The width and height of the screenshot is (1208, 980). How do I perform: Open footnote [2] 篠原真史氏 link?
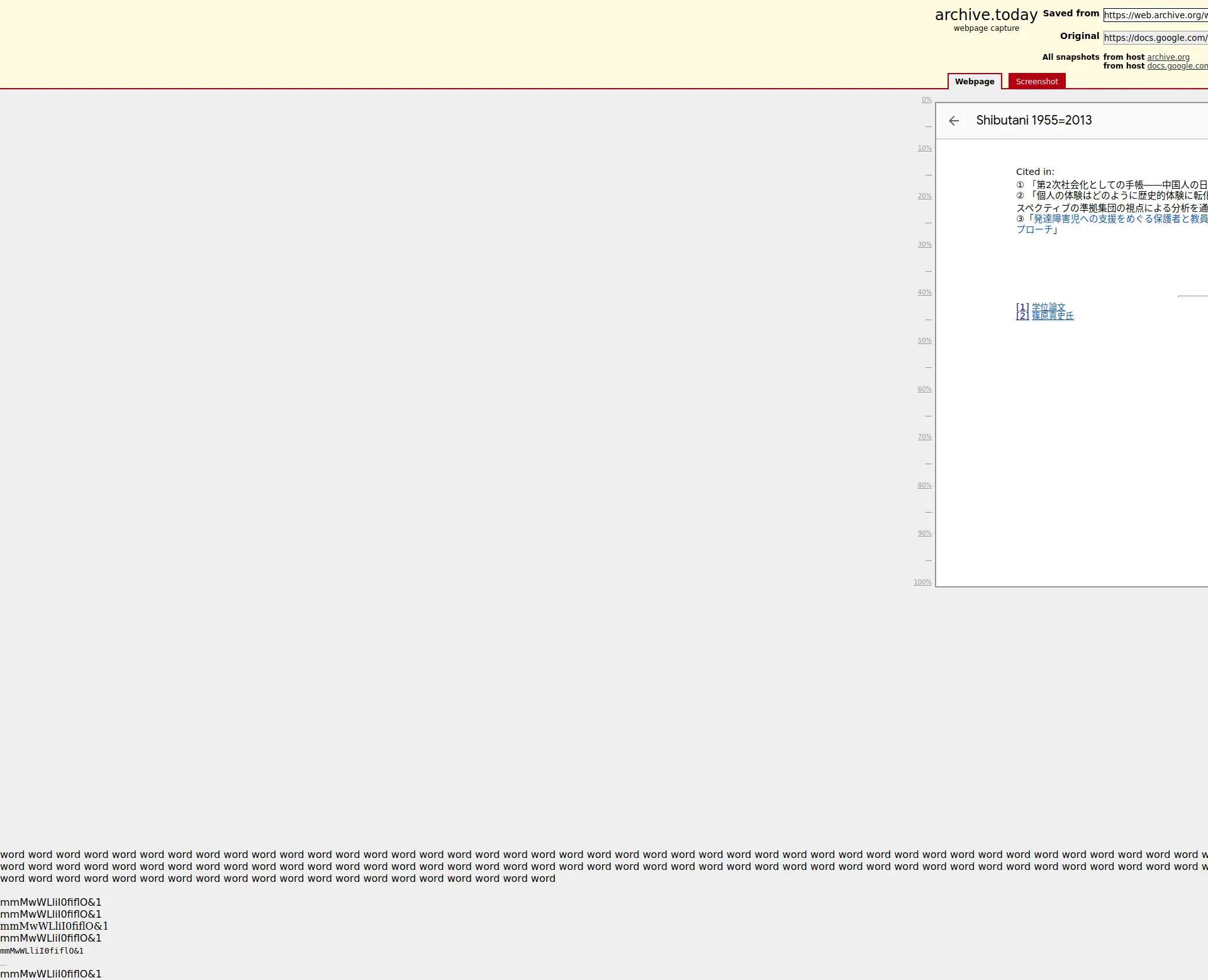click(1052, 316)
